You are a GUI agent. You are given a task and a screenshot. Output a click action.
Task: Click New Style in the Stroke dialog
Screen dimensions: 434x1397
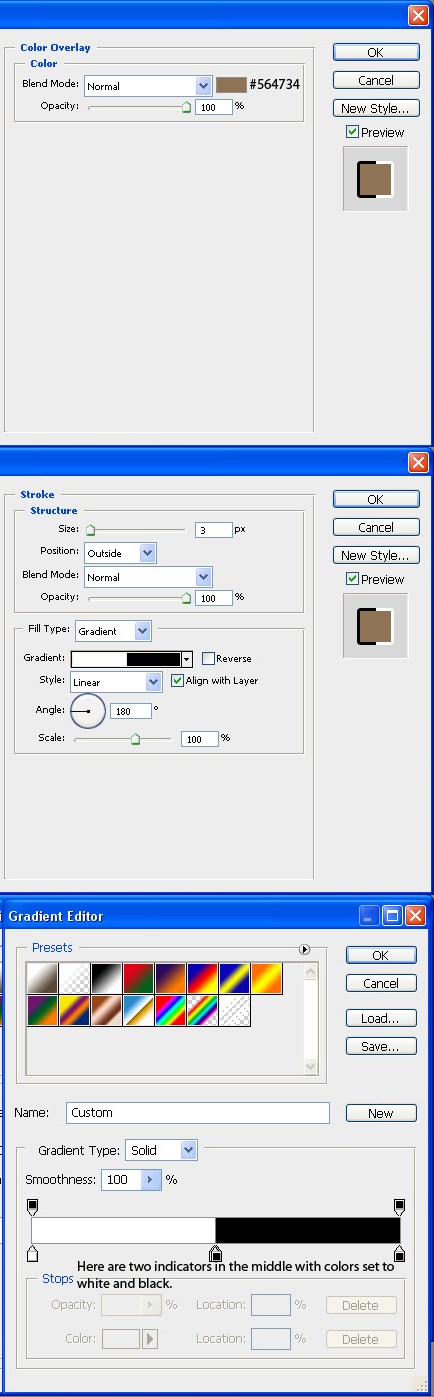(376, 555)
